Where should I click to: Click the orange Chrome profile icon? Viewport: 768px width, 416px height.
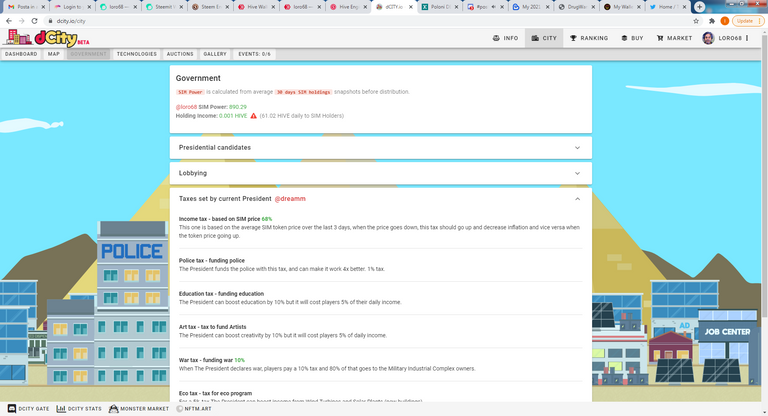coord(724,21)
